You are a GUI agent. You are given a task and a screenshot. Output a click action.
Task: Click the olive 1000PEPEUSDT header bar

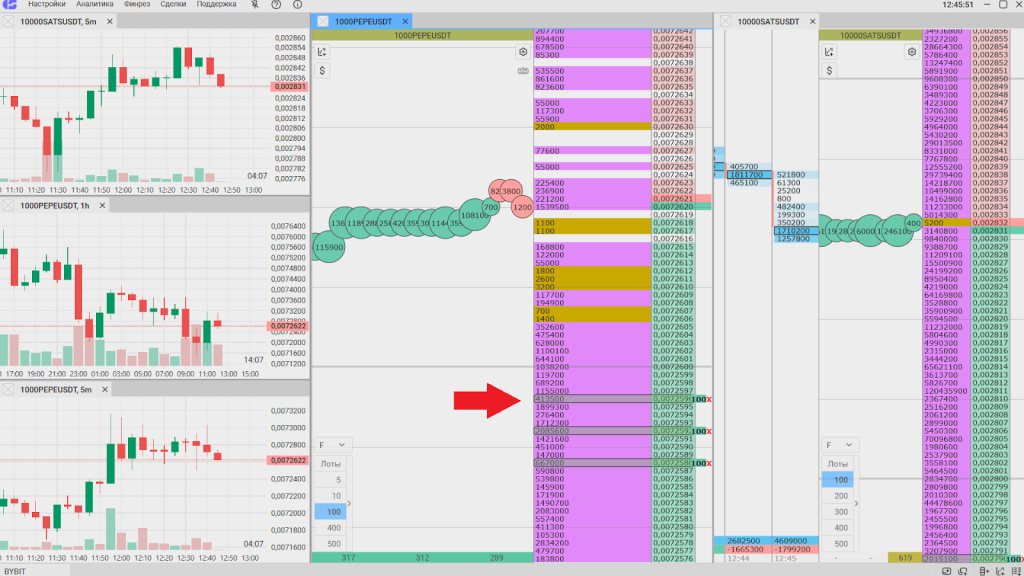point(422,35)
